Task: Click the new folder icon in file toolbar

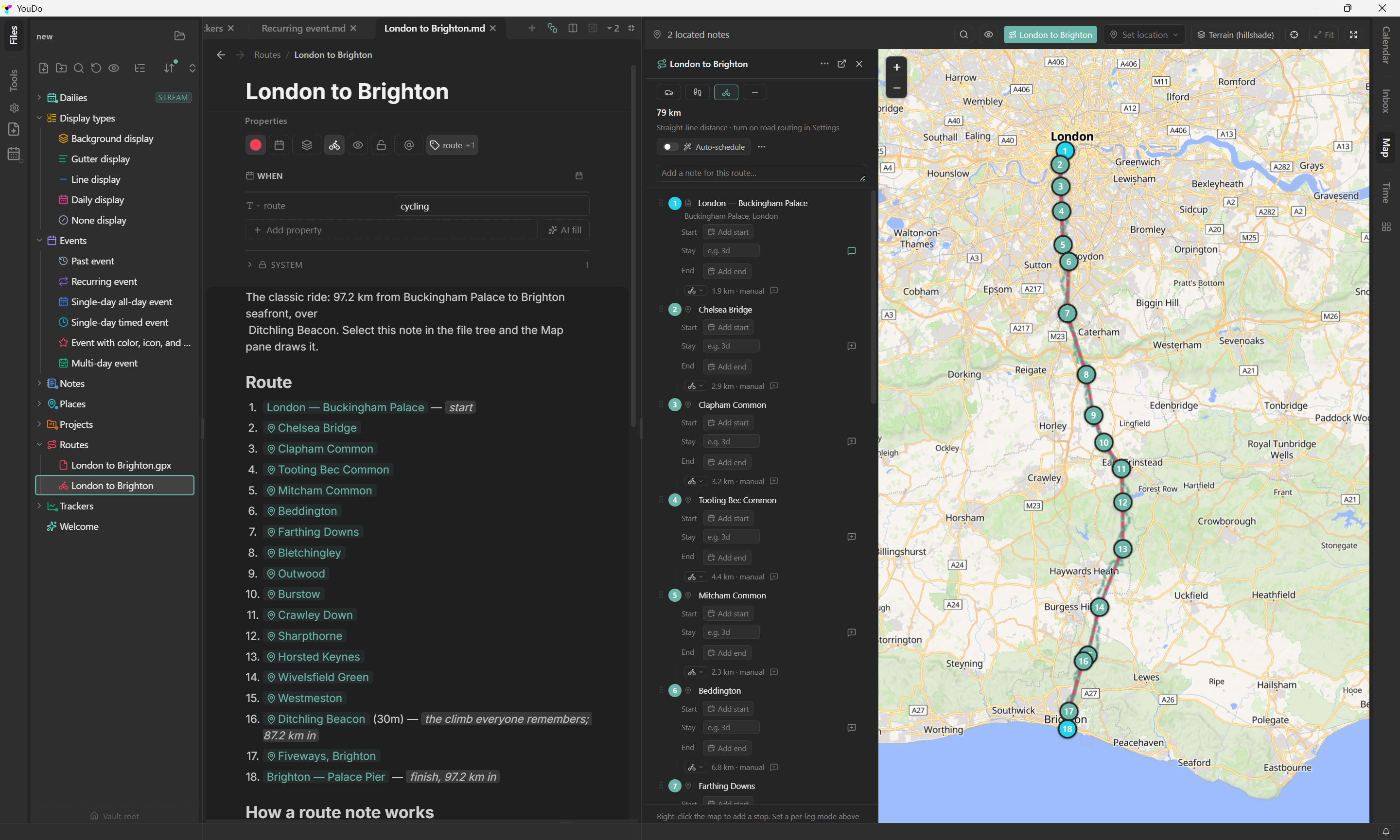Action: (61, 68)
